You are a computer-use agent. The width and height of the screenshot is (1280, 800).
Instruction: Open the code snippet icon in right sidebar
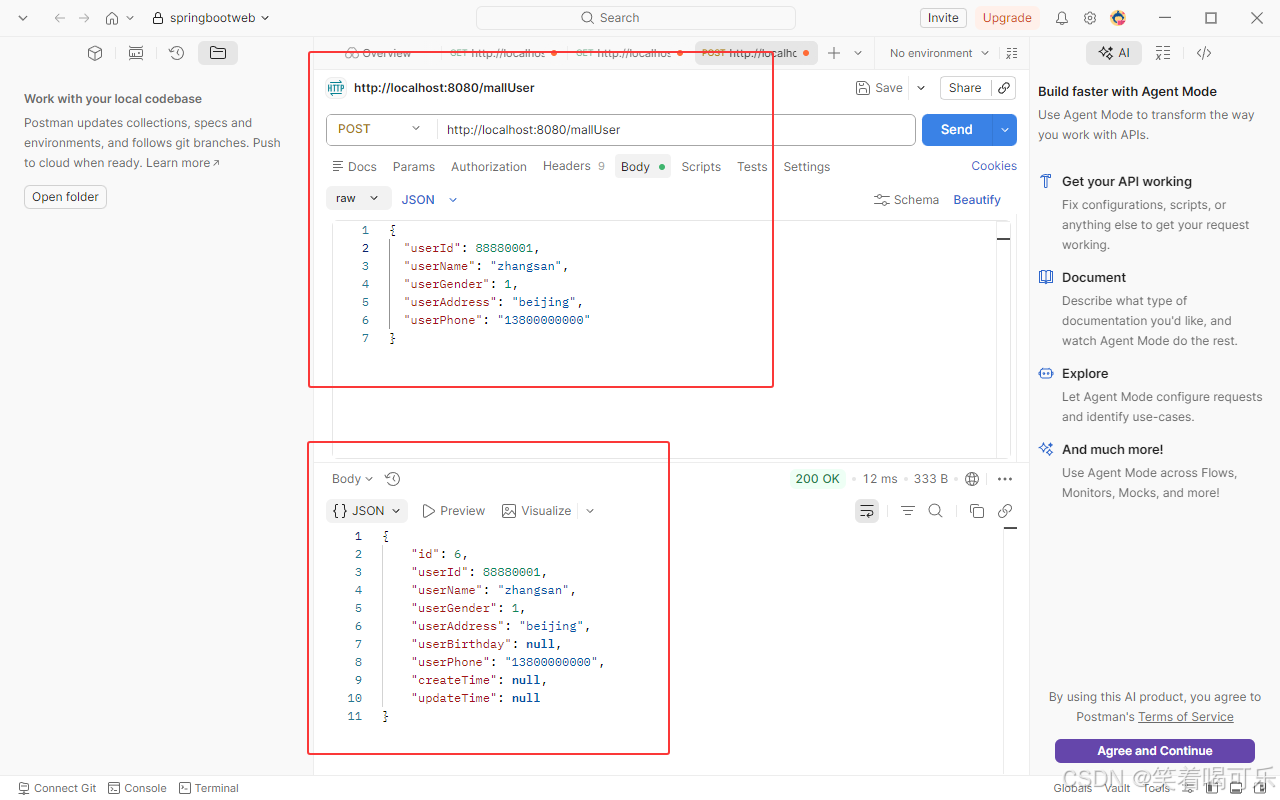(1204, 53)
